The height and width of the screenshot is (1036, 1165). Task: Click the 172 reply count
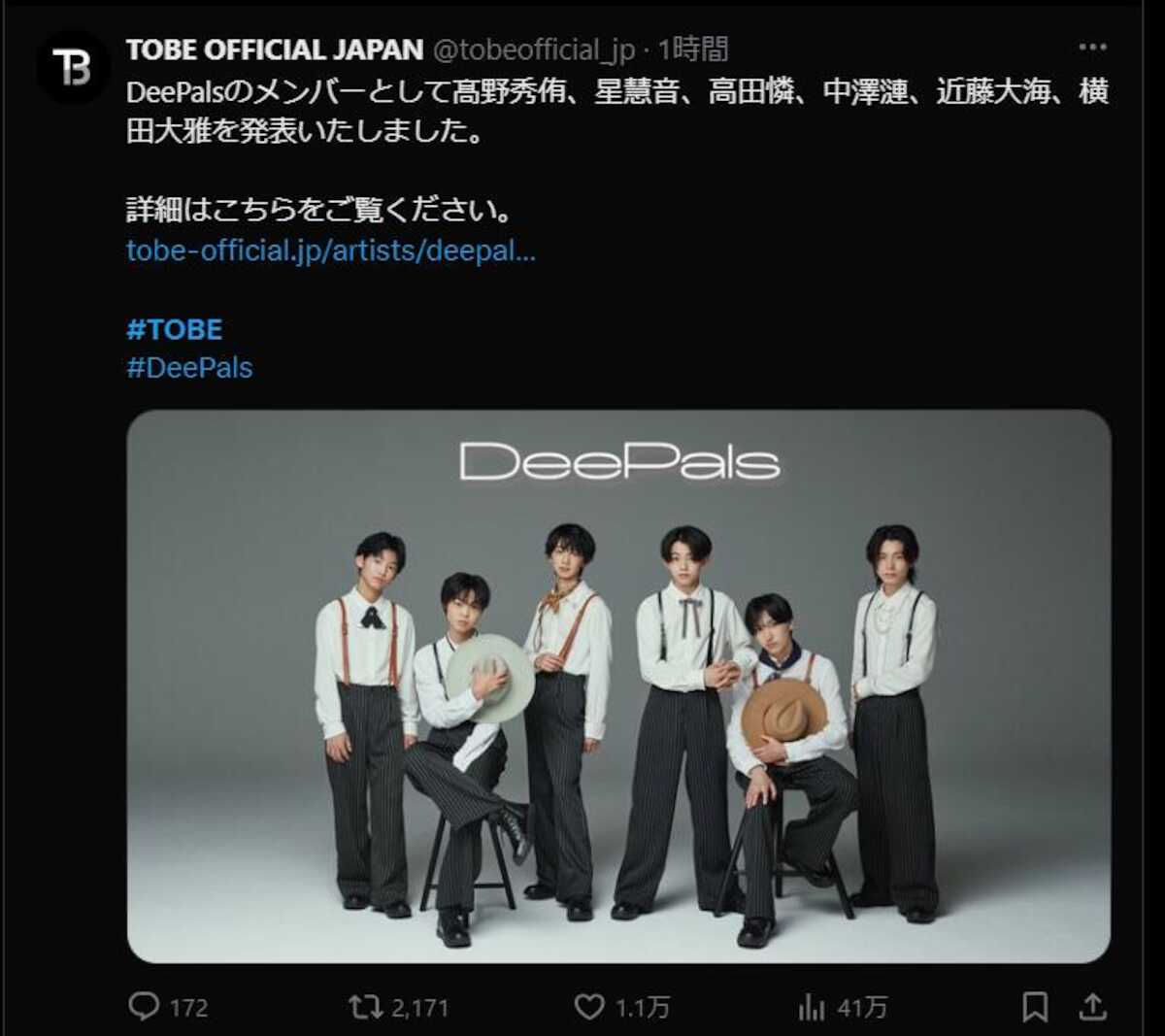189,1008
